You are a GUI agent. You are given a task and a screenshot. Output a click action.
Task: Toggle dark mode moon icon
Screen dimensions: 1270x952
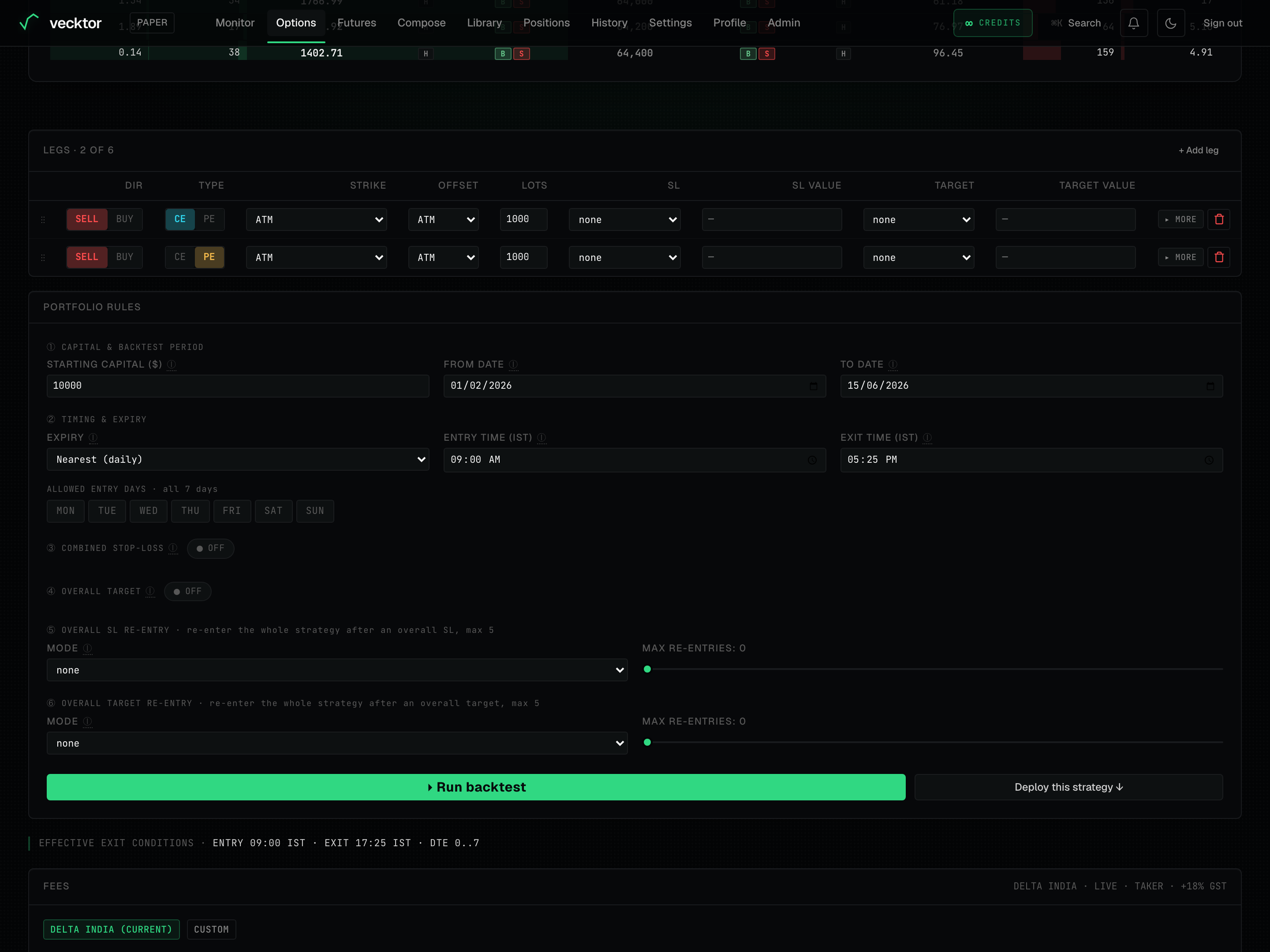(x=1171, y=23)
